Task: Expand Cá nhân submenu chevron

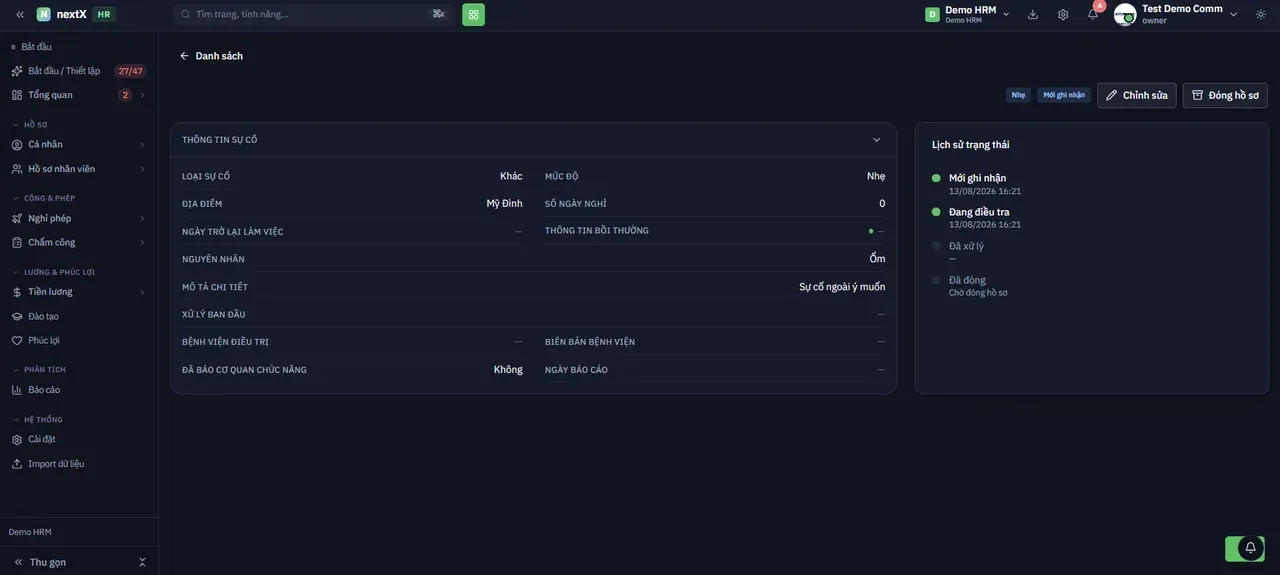Action: tap(142, 145)
